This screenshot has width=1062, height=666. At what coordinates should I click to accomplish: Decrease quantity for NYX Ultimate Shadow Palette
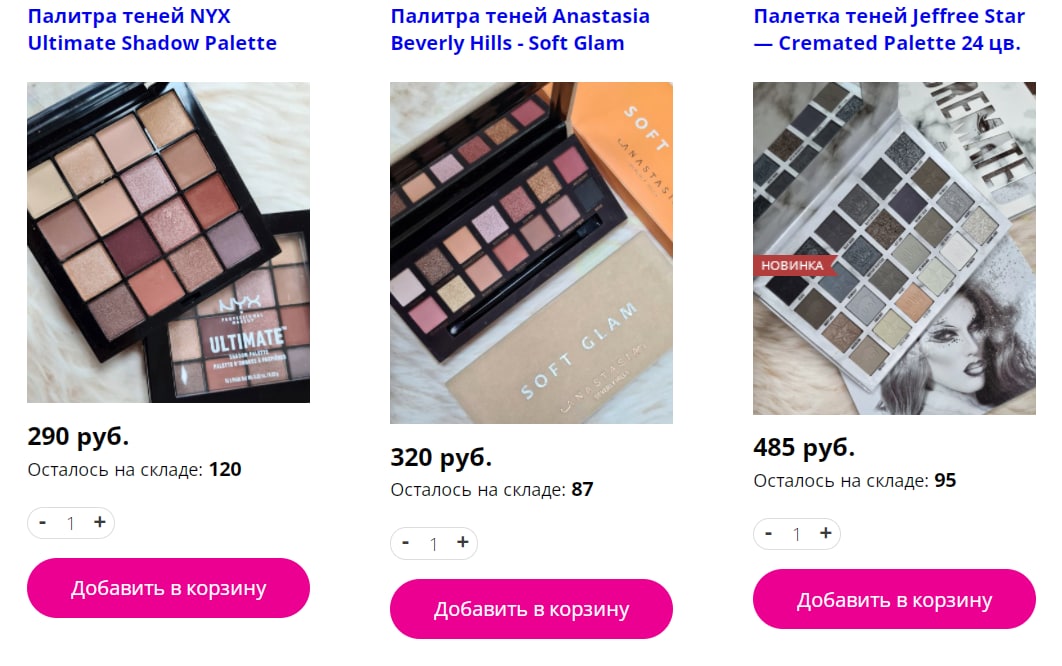(x=43, y=522)
